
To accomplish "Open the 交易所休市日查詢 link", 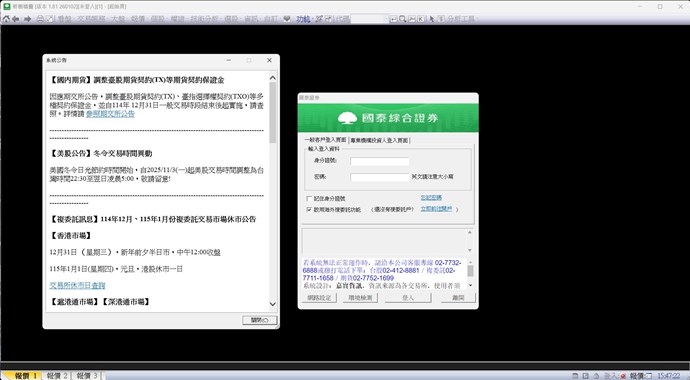I will (77, 285).
